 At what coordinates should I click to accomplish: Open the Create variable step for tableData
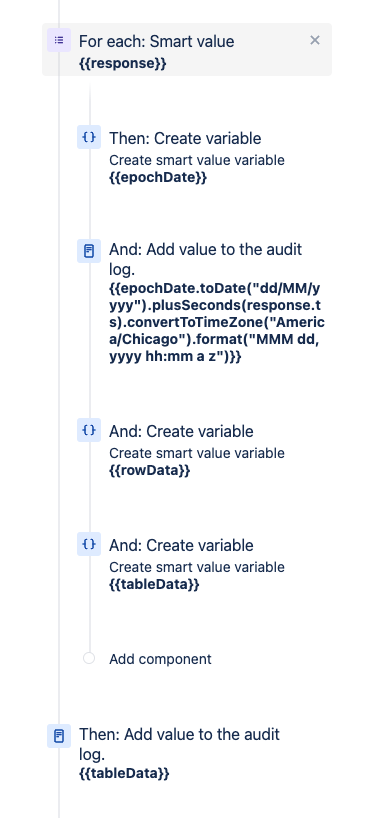coord(181,545)
